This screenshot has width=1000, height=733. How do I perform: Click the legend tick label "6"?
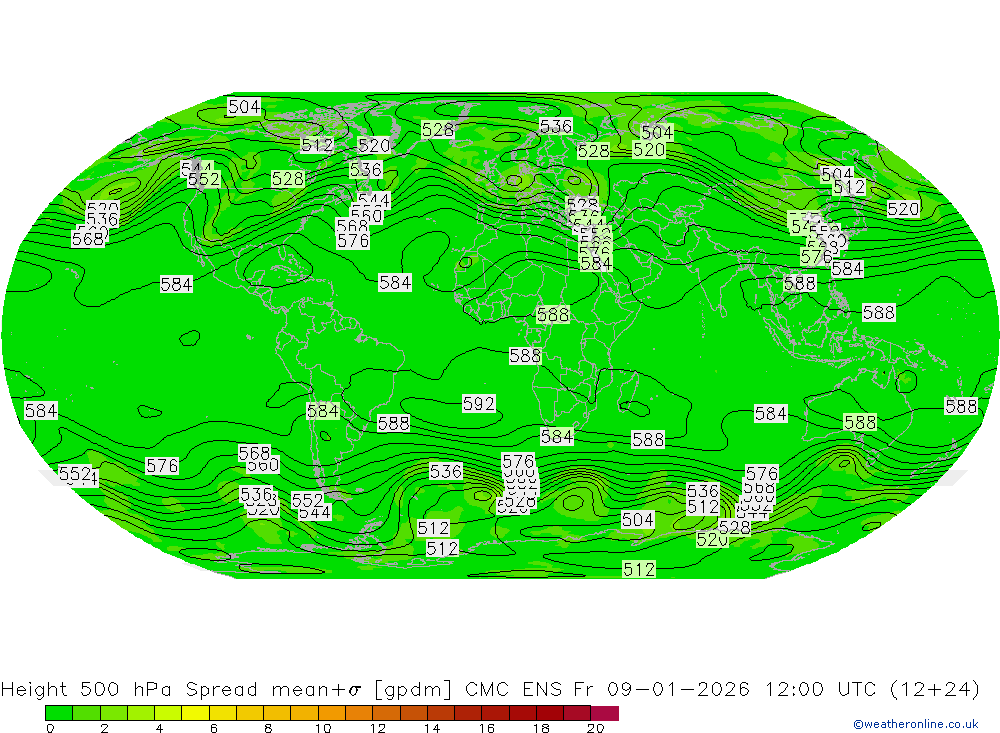pos(214,728)
